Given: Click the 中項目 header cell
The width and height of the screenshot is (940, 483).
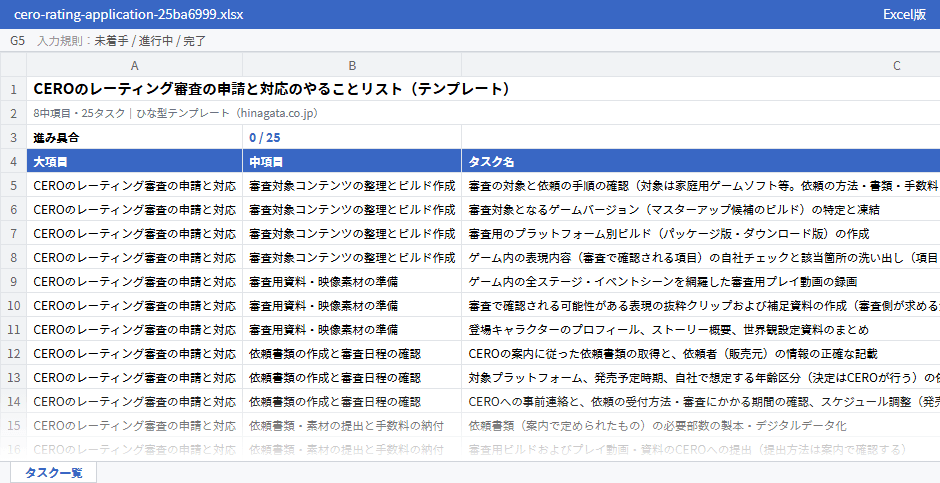Looking at the screenshot, I should coord(352,161).
